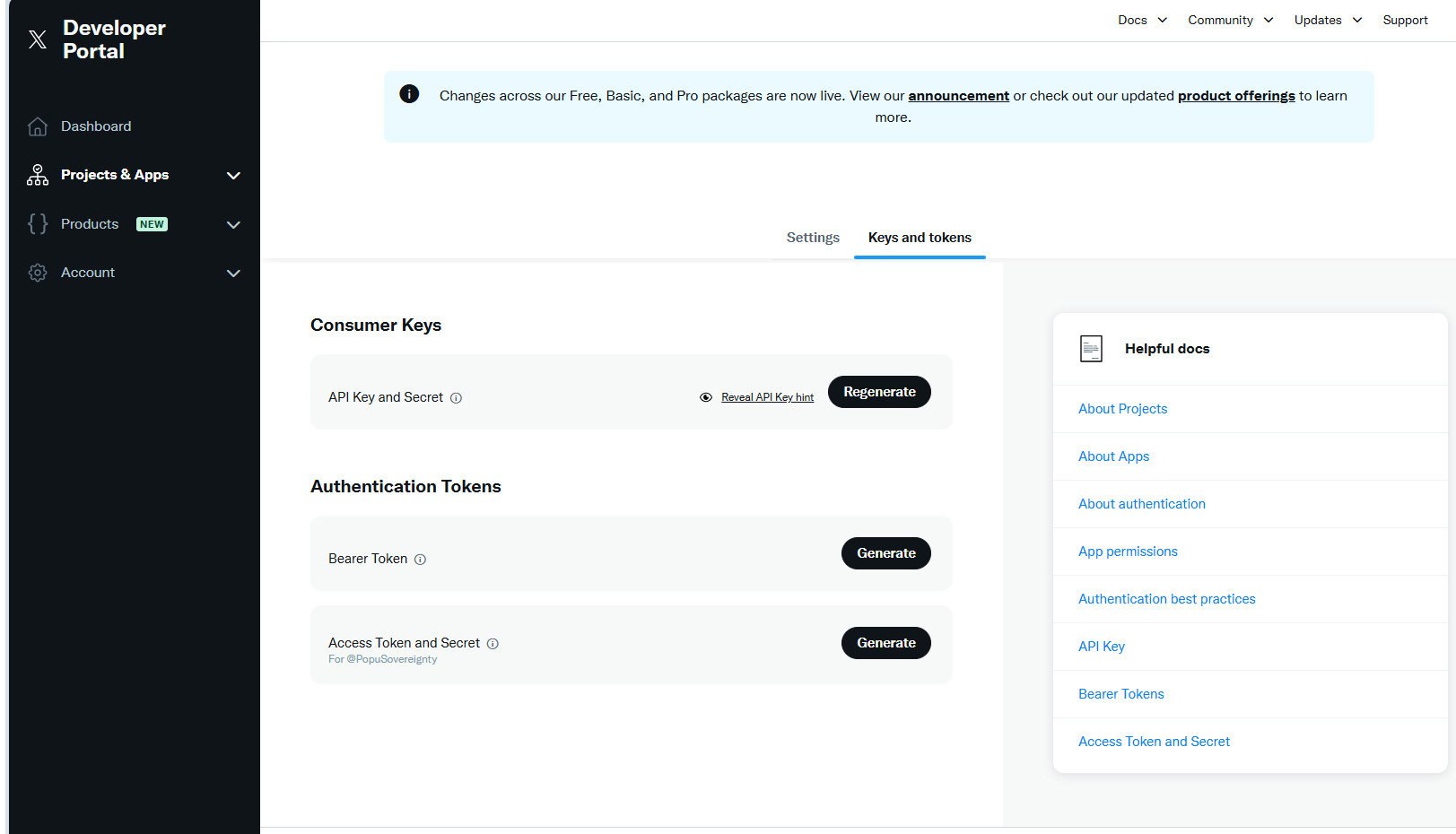The height and width of the screenshot is (834, 1456).
Task: Open the Docs dropdown menu
Action: [1142, 20]
